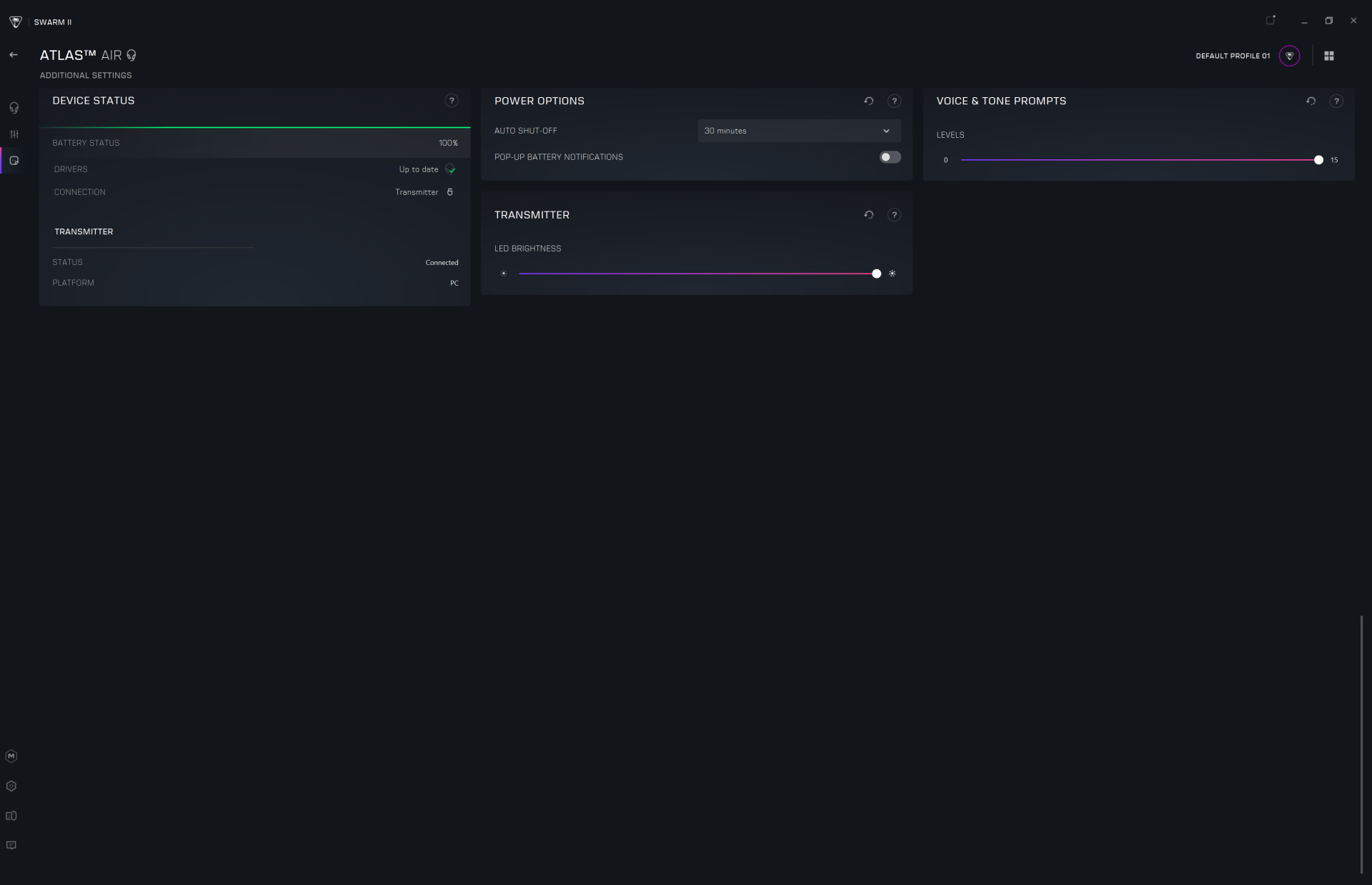Image resolution: width=1372 pixels, height=885 pixels.
Task: Minimize the Swarm II window
Action: coord(1304,21)
